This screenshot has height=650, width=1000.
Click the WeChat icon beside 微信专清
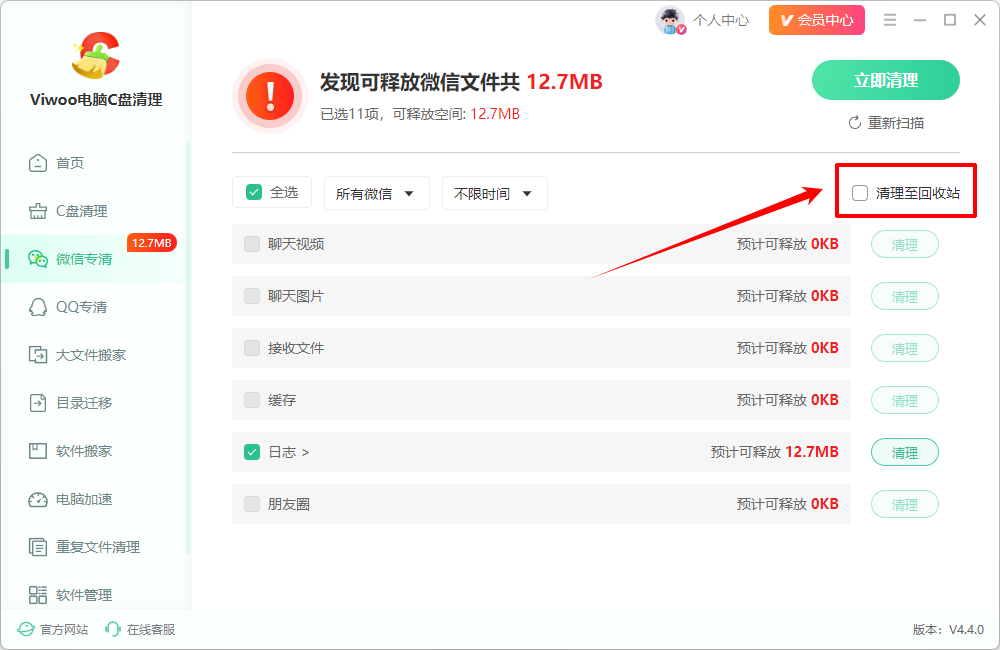(38, 259)
